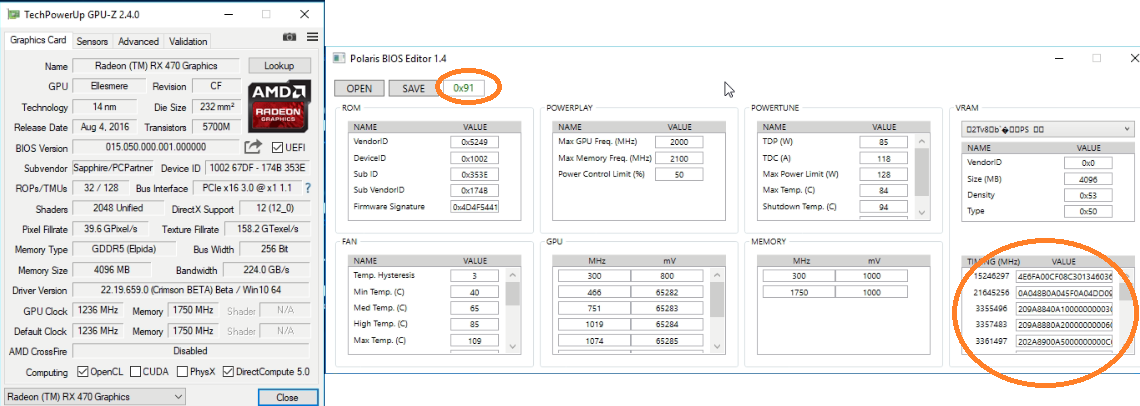Edit memory 300 MHz voltage 1000 cell

coord(871,276)
